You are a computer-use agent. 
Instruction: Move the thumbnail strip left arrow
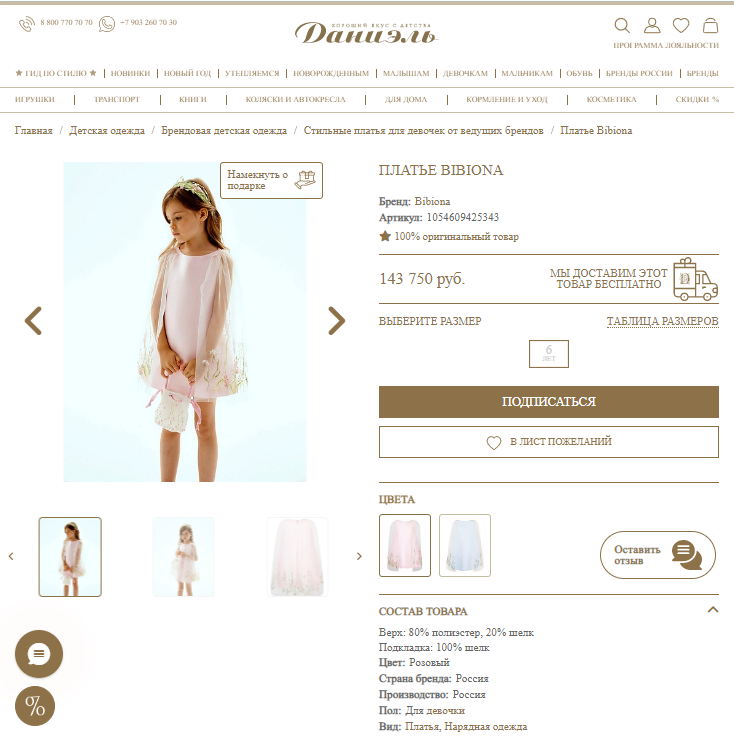pyautogui.click(x=11, y=556)
